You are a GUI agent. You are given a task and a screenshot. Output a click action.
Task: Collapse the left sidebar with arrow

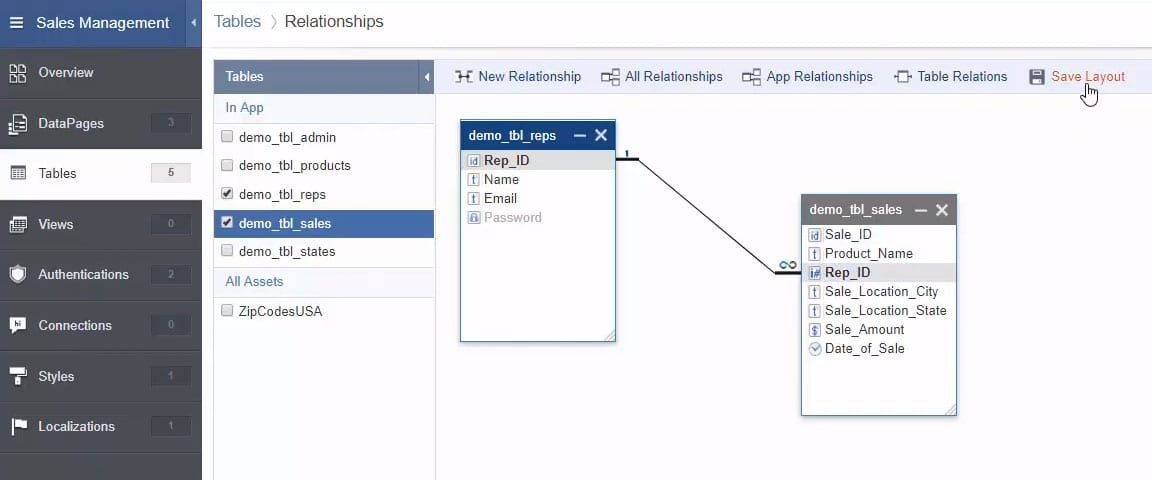click(x=194, y=23)
